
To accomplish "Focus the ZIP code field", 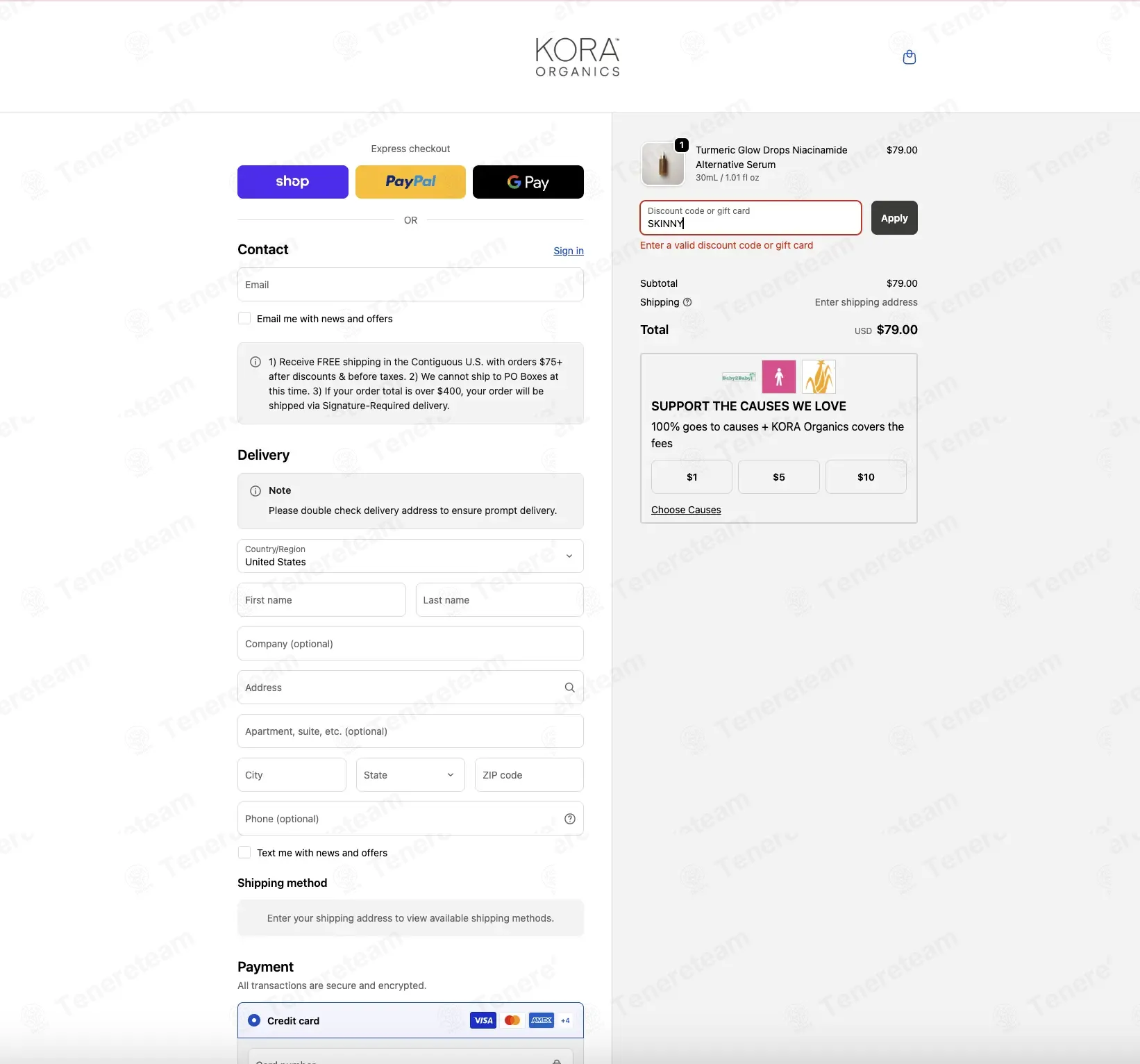I will tap(529, 774).
